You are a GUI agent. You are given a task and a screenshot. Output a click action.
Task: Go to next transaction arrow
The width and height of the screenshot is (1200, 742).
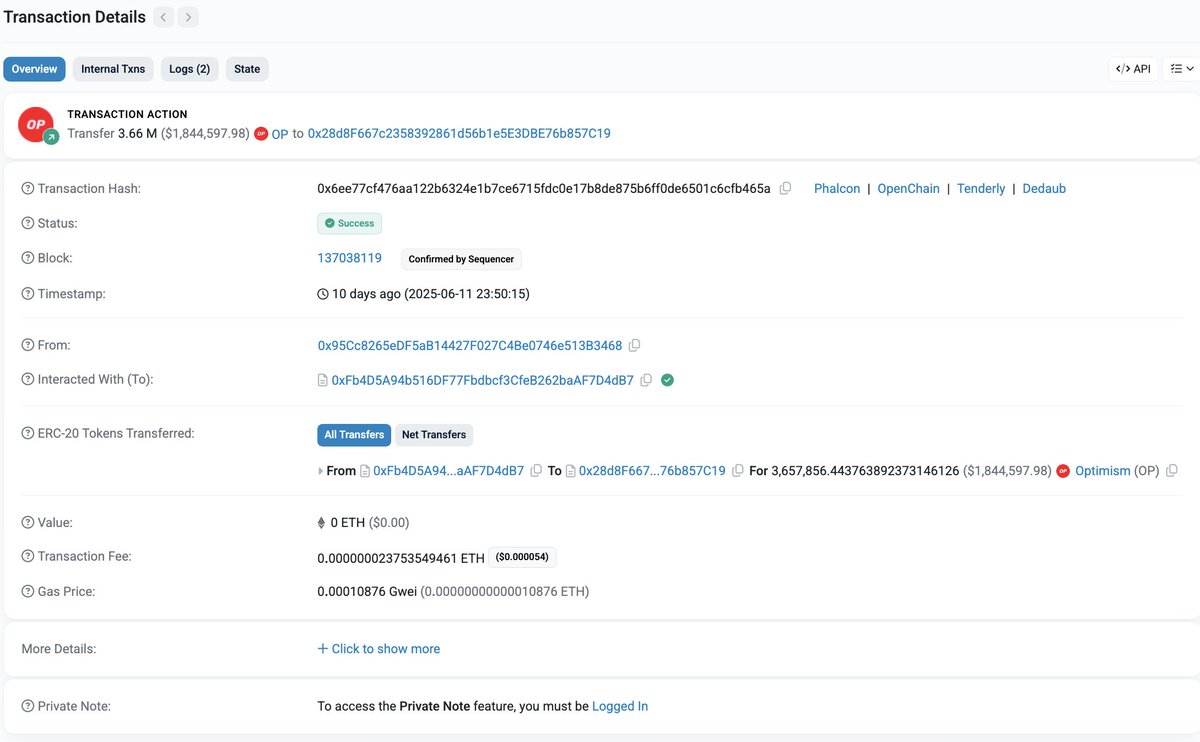[x=189, y=17]
